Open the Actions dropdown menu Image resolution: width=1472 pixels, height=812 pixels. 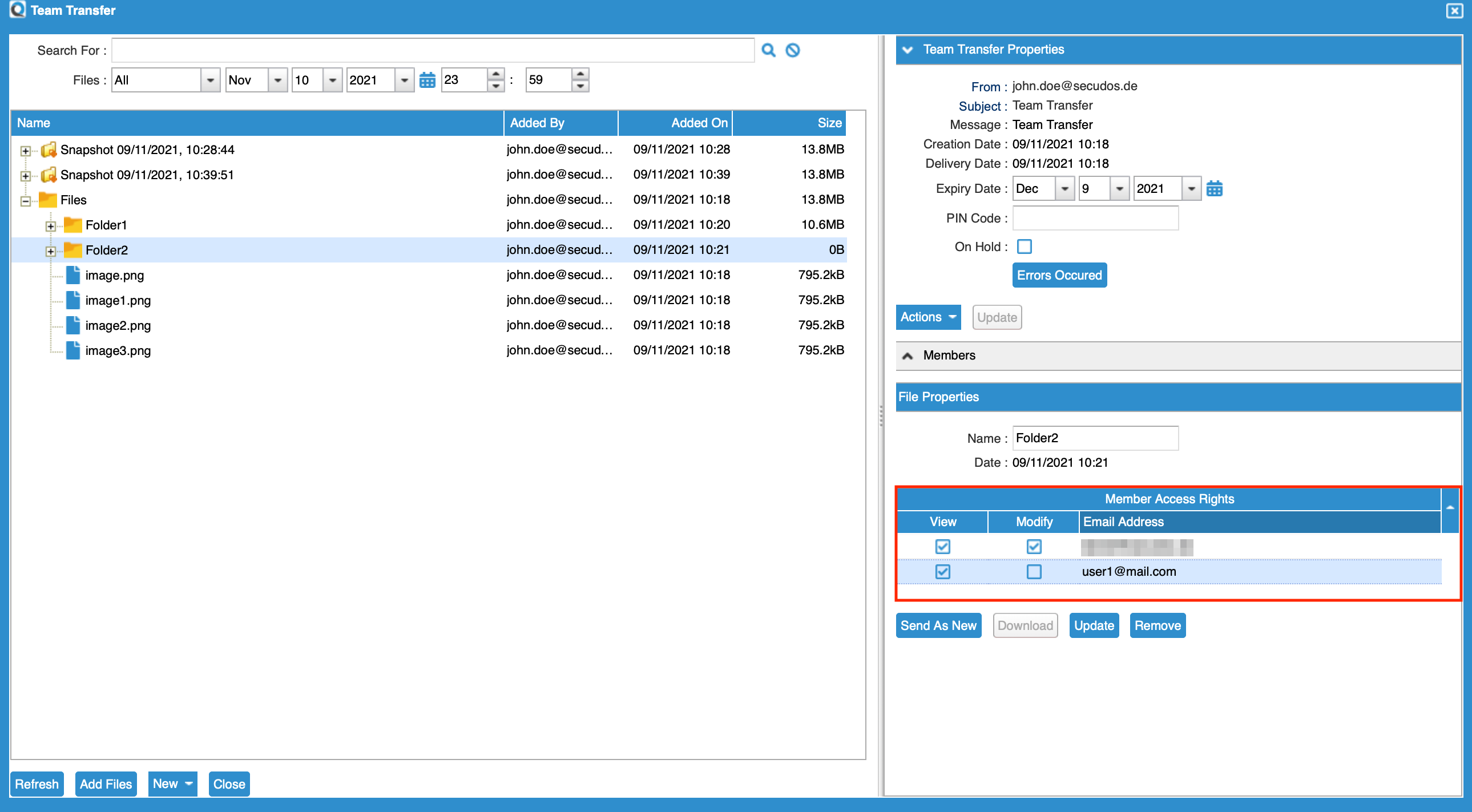928,317
